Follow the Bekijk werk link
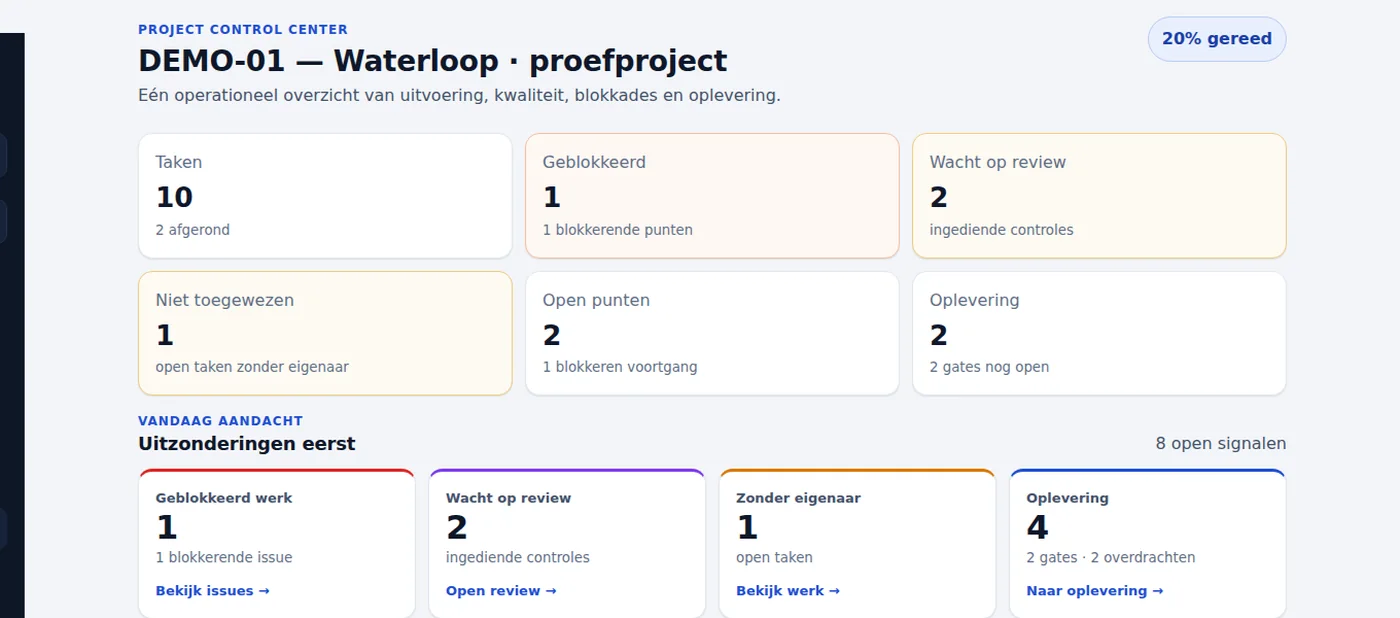This screenshot has height=618, width=1400. [788, 591]
